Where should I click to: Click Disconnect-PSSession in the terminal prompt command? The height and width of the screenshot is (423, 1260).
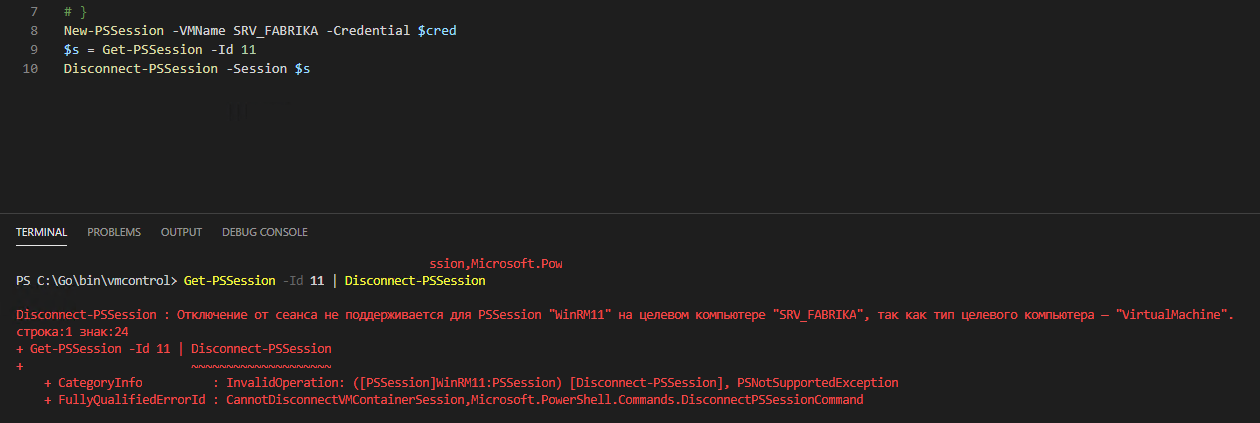[415, 281]
